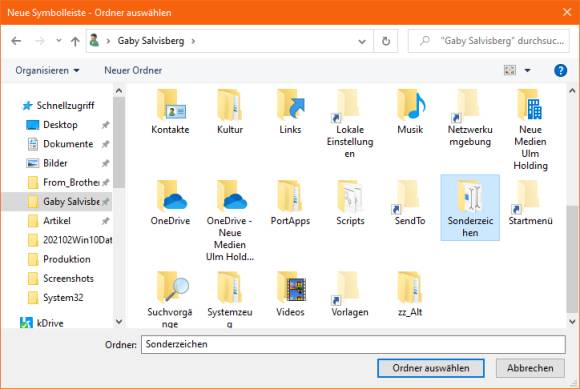The width and height of the screenshot is (580, 389).
Task: Select the Suchvorgänge folder
Action: (x=170, y=300)
